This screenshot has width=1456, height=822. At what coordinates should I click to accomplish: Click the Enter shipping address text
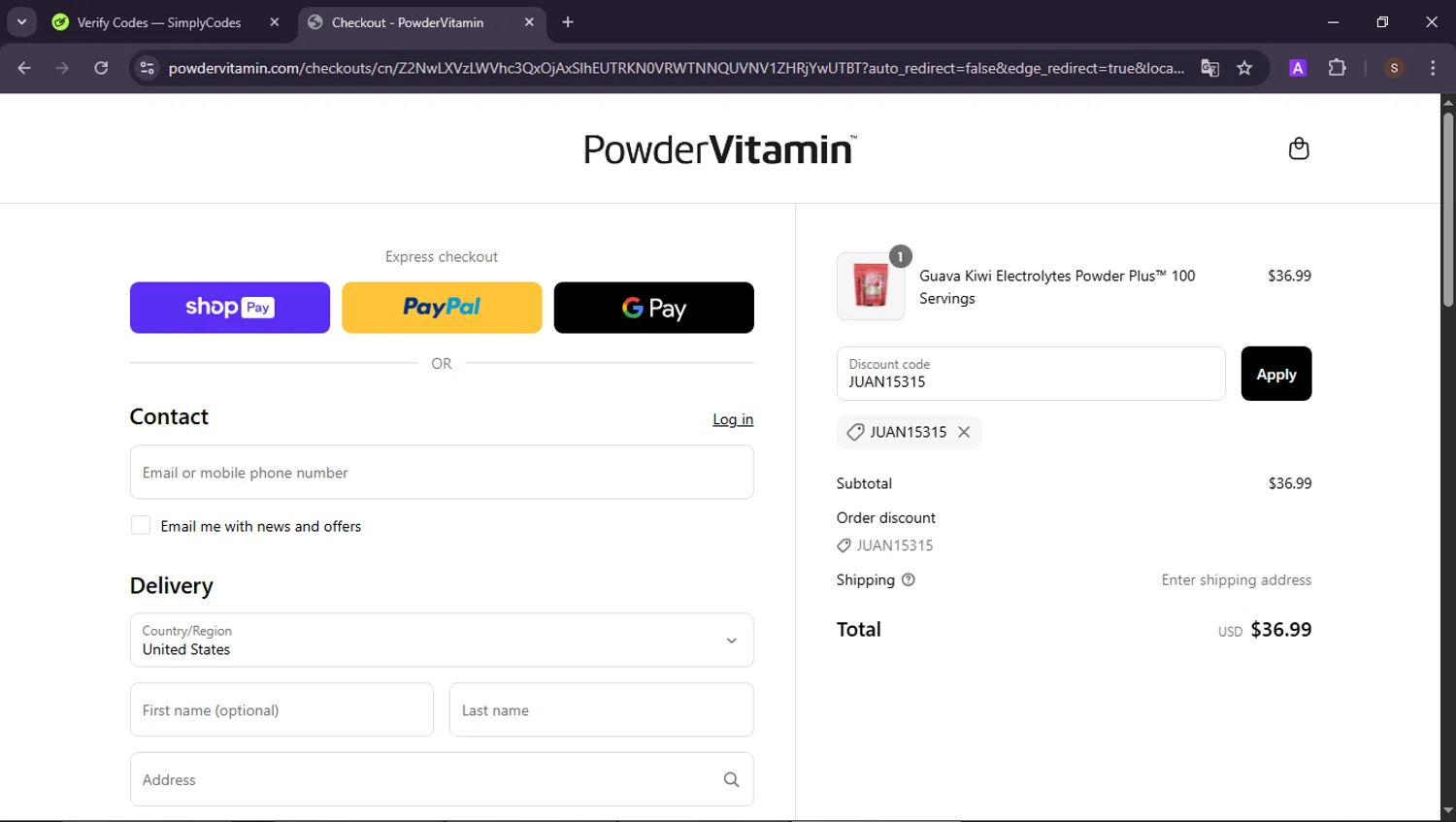click(x=1237, y=579)
